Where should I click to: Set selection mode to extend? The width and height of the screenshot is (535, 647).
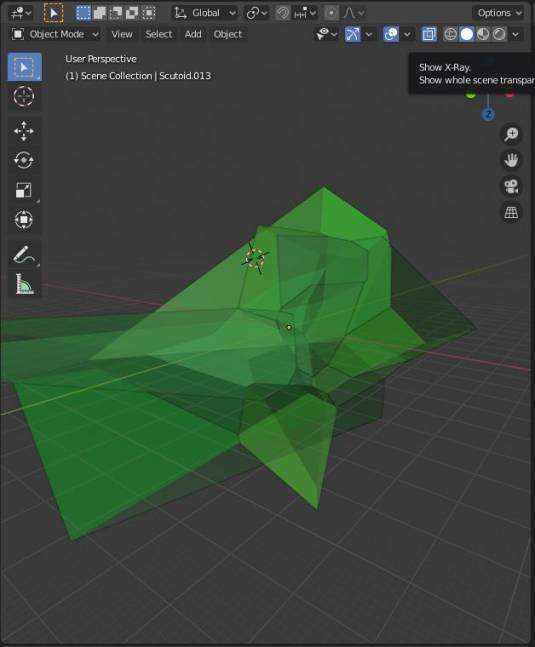click(x=100, y=13)
